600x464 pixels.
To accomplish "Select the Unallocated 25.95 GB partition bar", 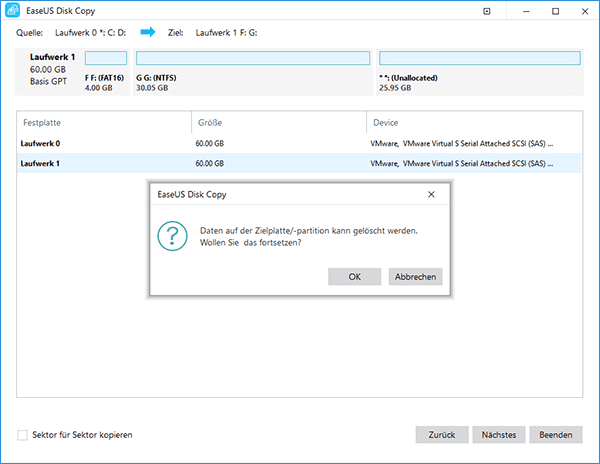I will point(480,58).
